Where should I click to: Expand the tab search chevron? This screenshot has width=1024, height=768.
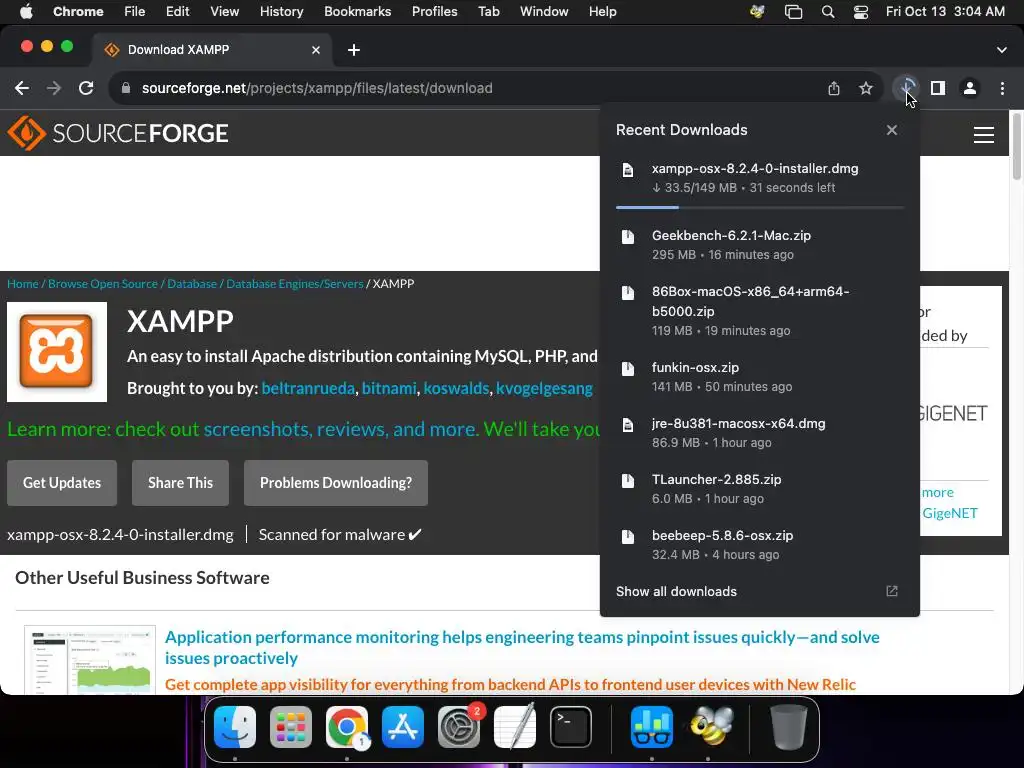tap(1001, 50)
